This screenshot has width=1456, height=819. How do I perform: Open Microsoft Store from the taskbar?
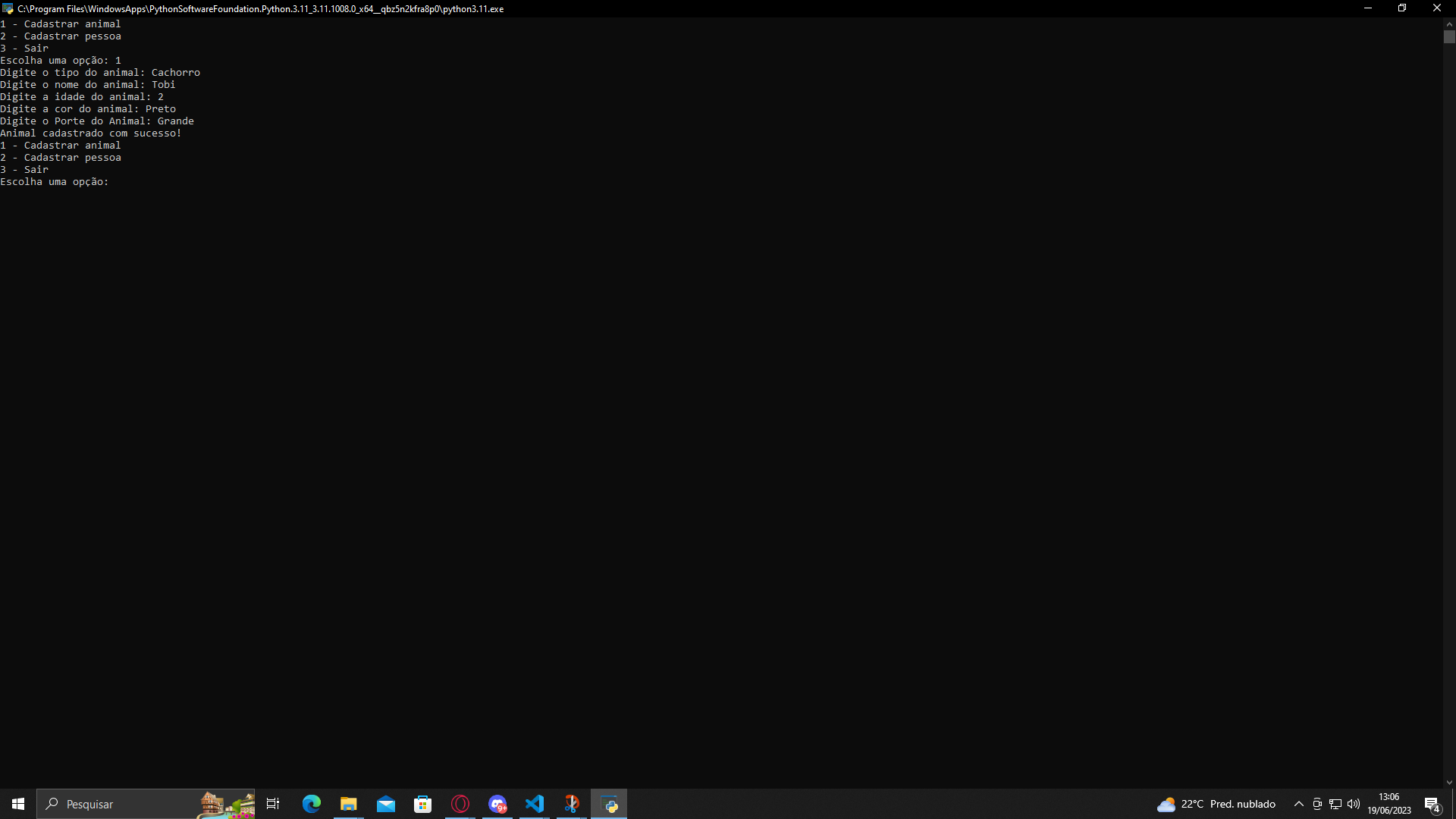coord(422,804)
